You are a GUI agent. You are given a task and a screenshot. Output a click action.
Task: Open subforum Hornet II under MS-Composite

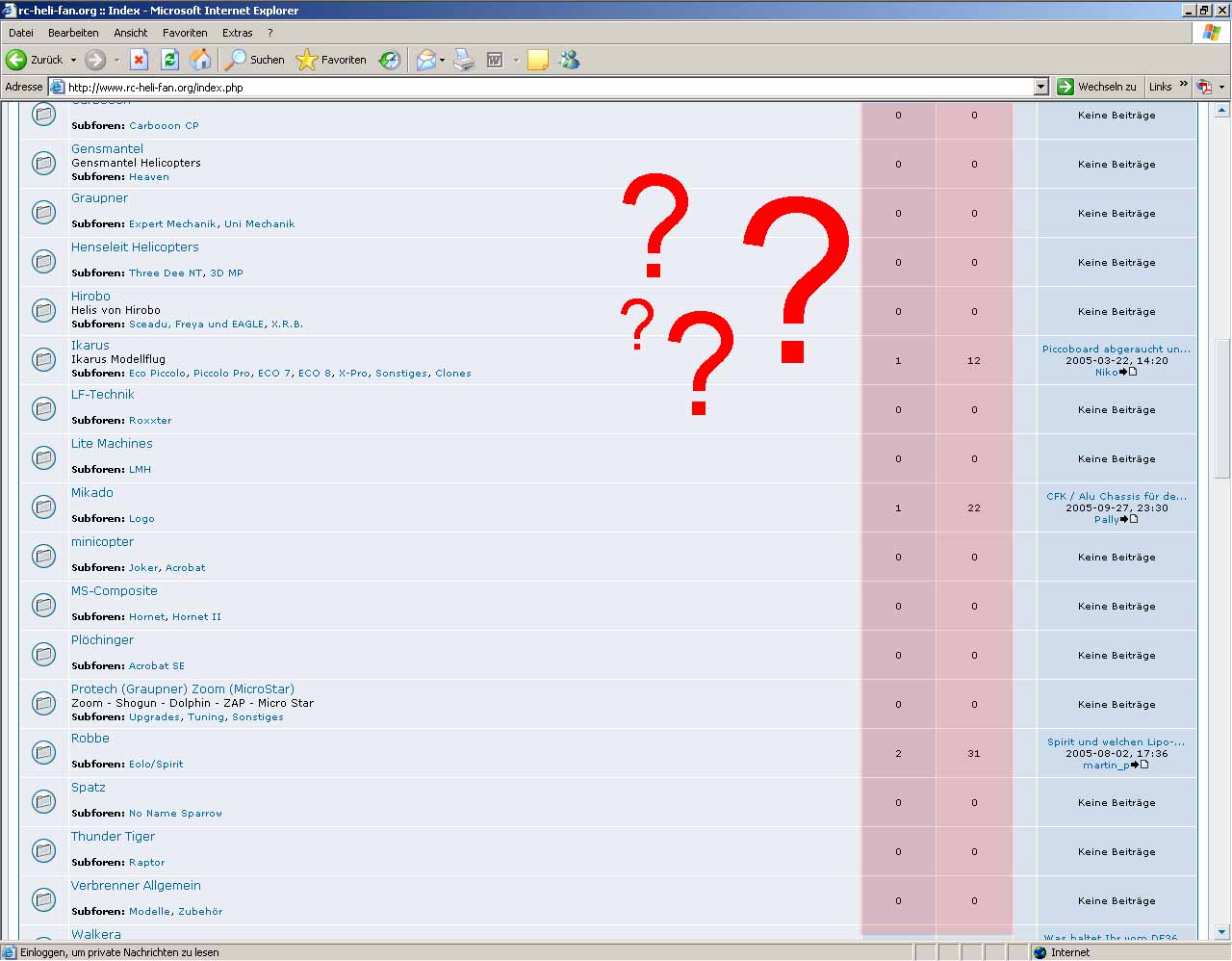coord(196,617)
